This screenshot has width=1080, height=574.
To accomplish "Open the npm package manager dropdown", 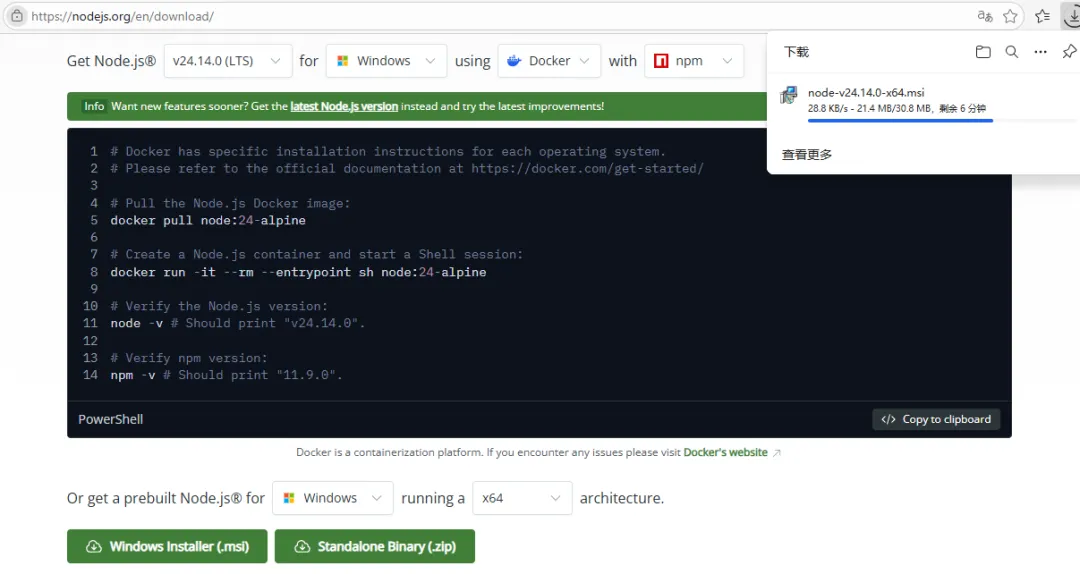I will (694, 61).
